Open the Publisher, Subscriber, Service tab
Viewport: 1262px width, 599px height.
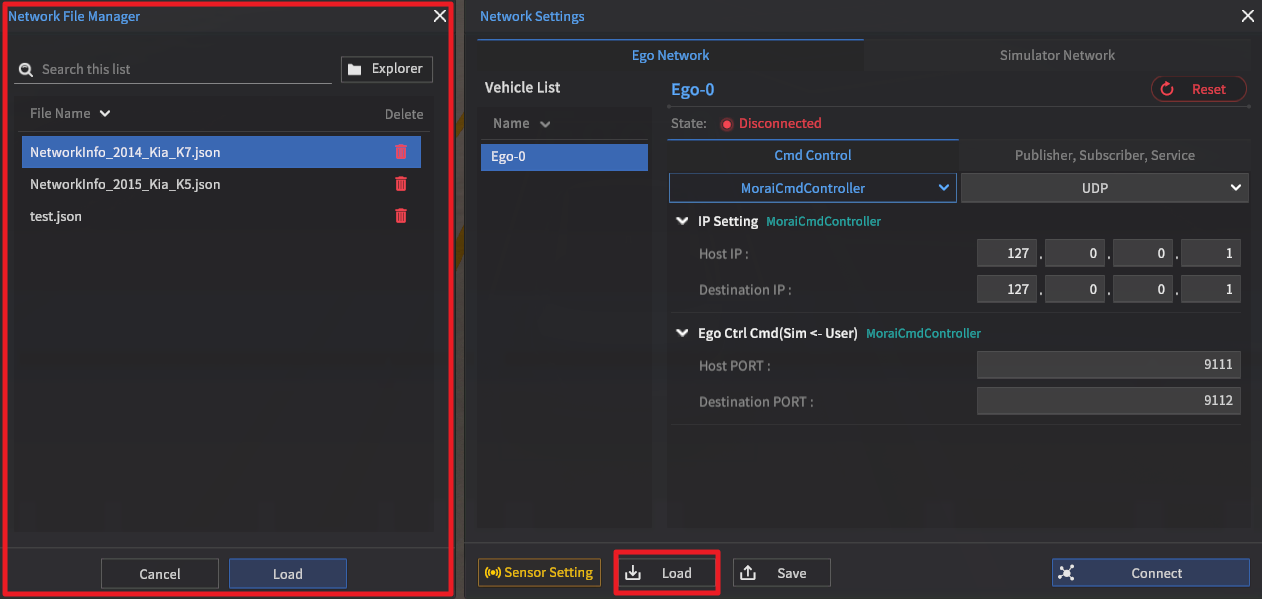coord(1104,155)
